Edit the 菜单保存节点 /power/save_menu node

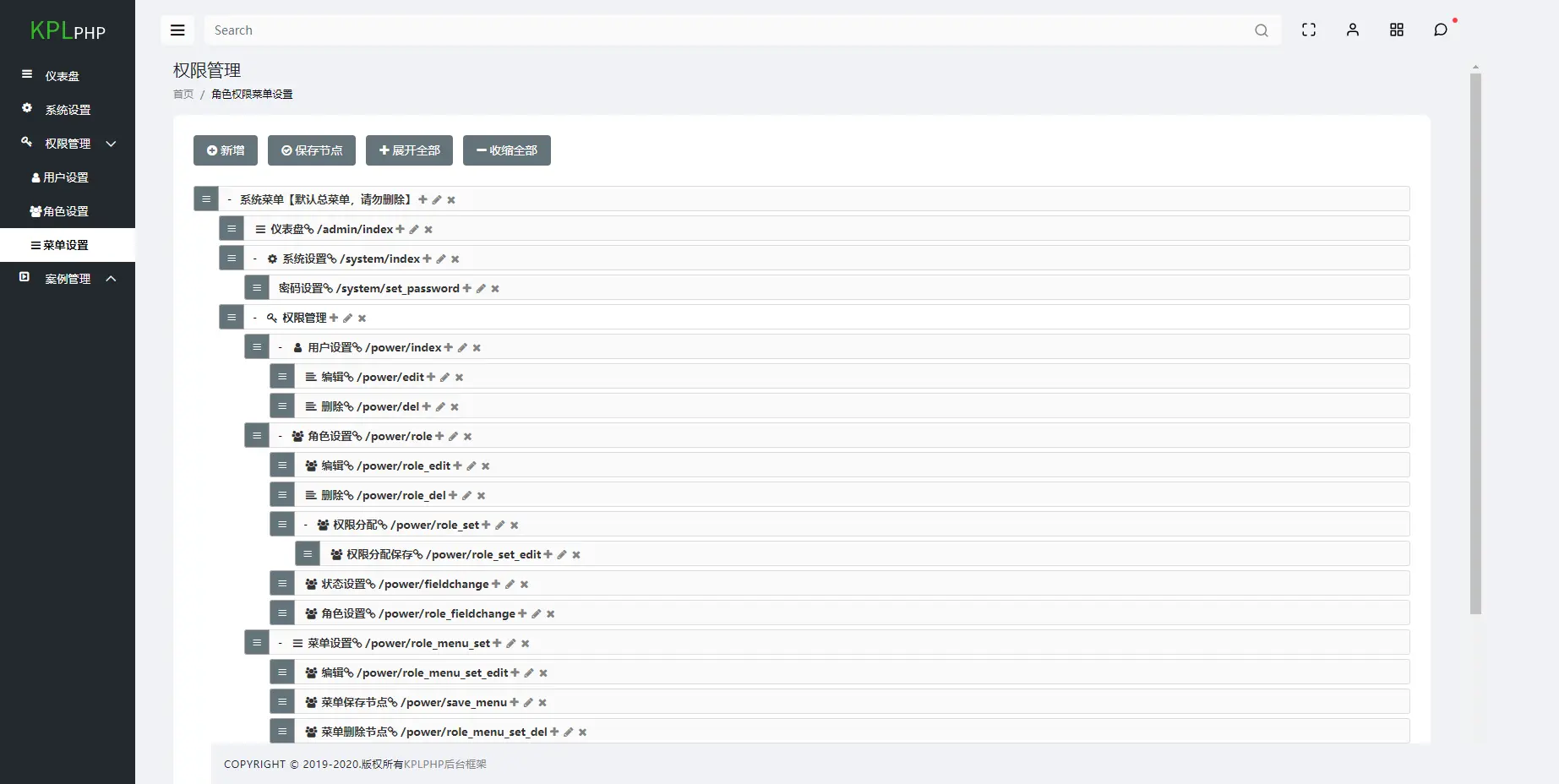528,703
